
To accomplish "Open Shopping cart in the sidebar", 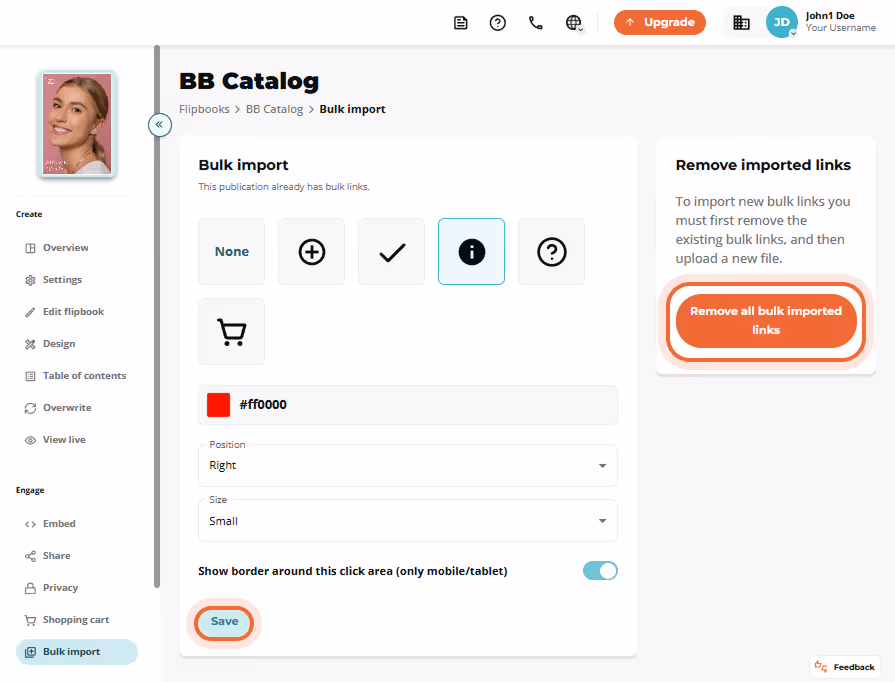I will pos(75,620).
